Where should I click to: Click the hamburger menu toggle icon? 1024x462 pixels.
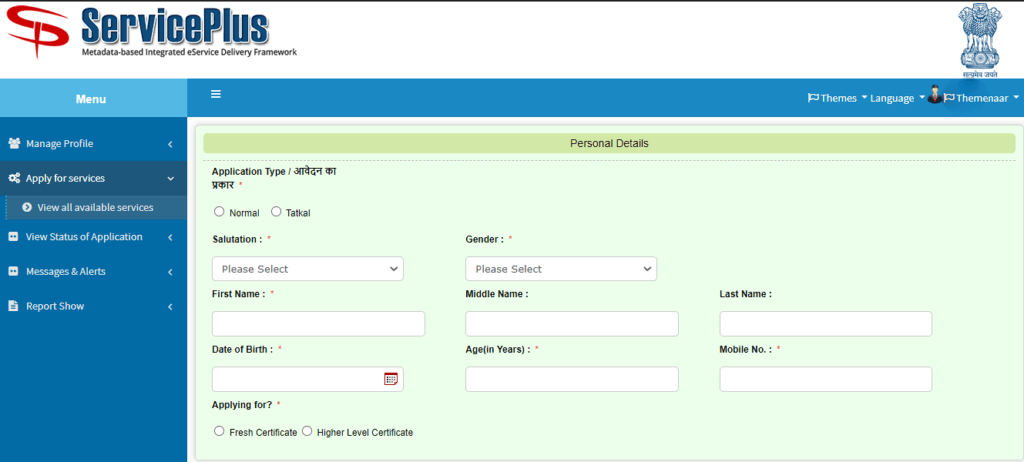point(216,94)
